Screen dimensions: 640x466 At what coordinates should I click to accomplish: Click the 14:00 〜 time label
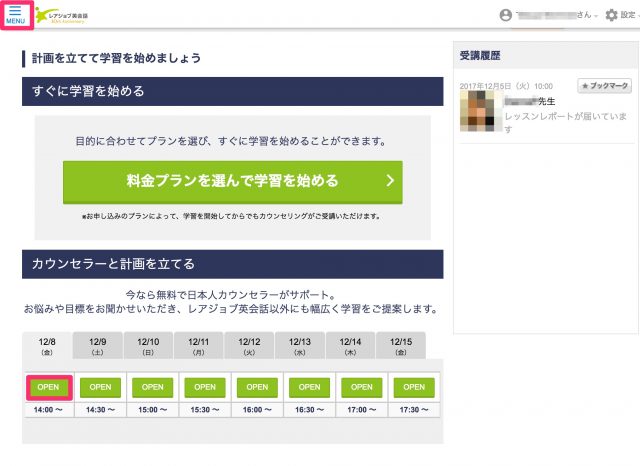tap(48, 410)
